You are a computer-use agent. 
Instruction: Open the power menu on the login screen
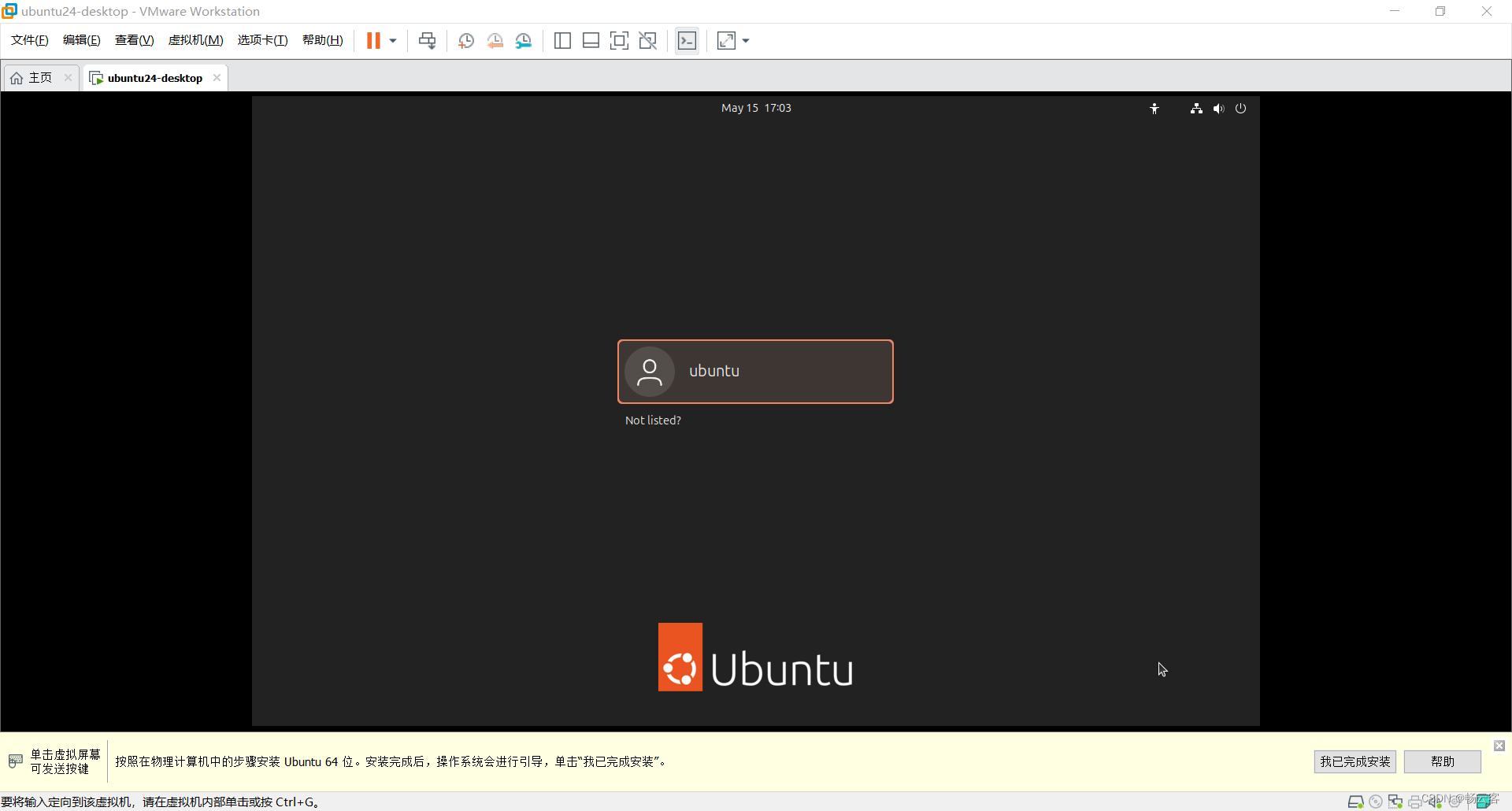pos(1240,108)
